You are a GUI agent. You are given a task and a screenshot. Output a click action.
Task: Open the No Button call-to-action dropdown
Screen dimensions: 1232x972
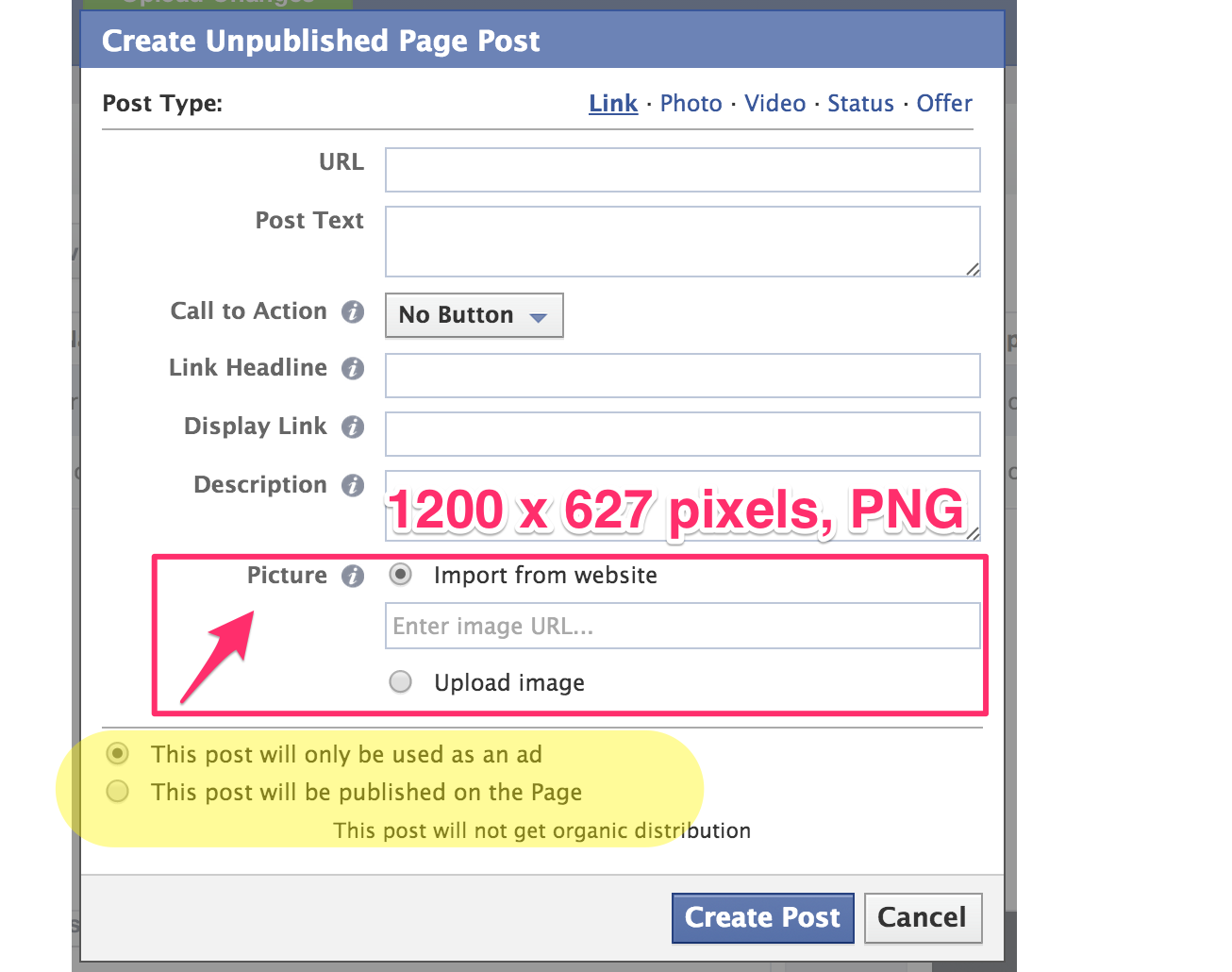click(x=474, y=315)
